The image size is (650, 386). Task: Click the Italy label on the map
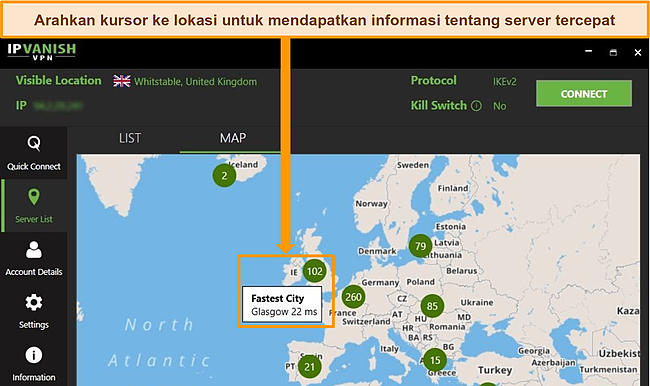pyautogui.click(x=389, y=349)
